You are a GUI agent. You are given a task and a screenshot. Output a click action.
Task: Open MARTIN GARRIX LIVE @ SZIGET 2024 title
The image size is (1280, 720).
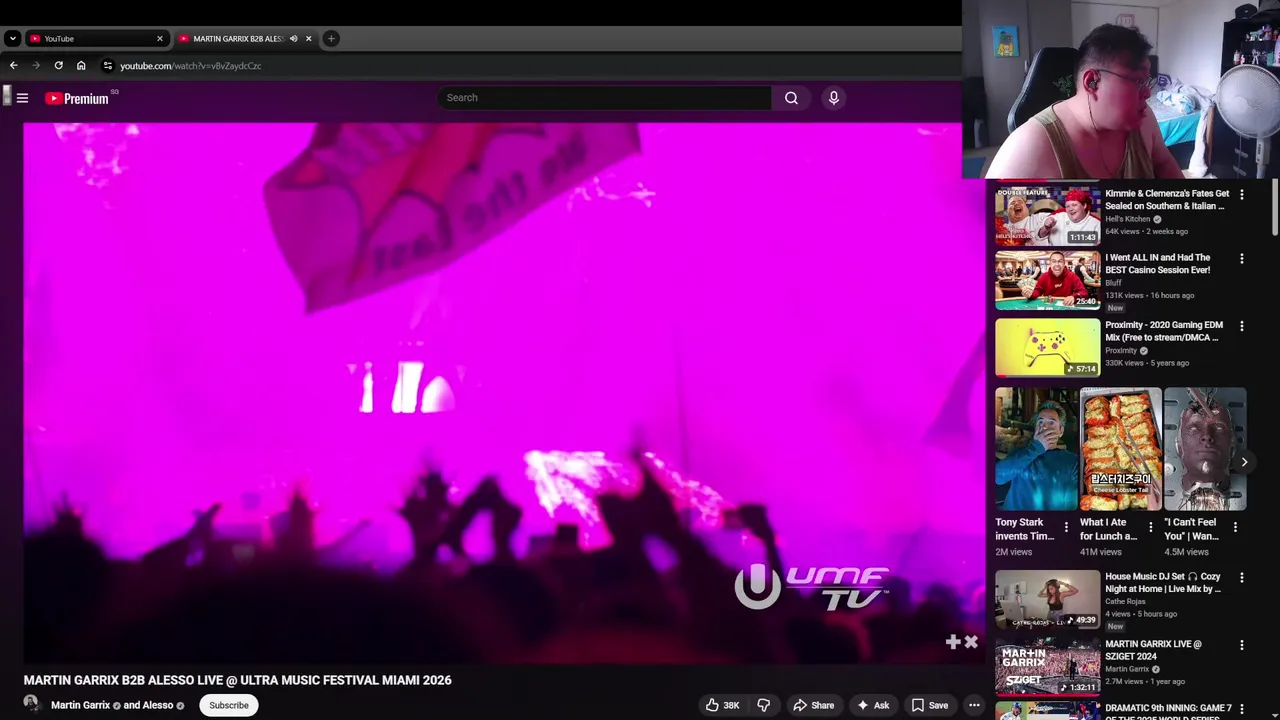[x=1154, y=650]
